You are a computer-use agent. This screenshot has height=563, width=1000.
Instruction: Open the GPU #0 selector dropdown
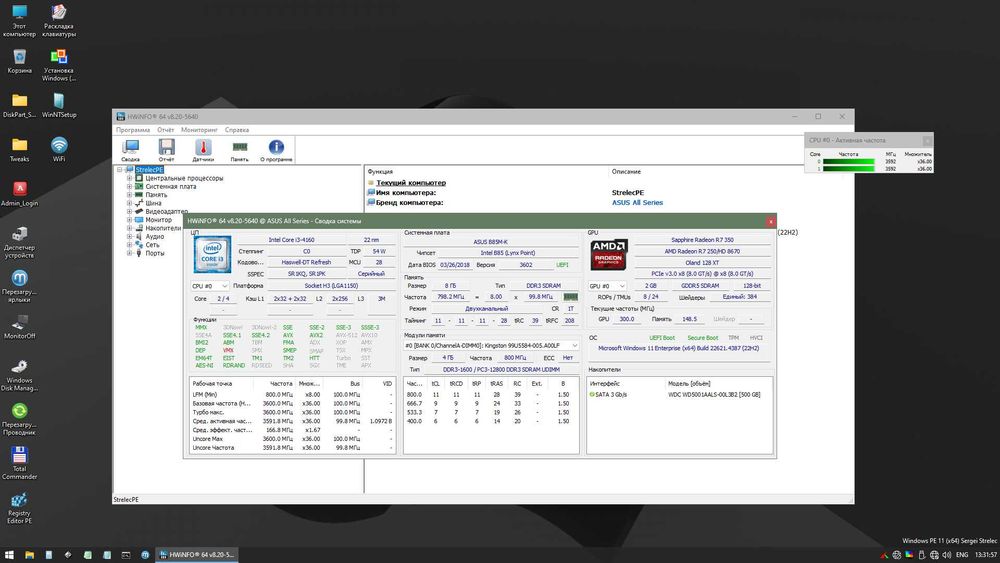pos(607,286)
